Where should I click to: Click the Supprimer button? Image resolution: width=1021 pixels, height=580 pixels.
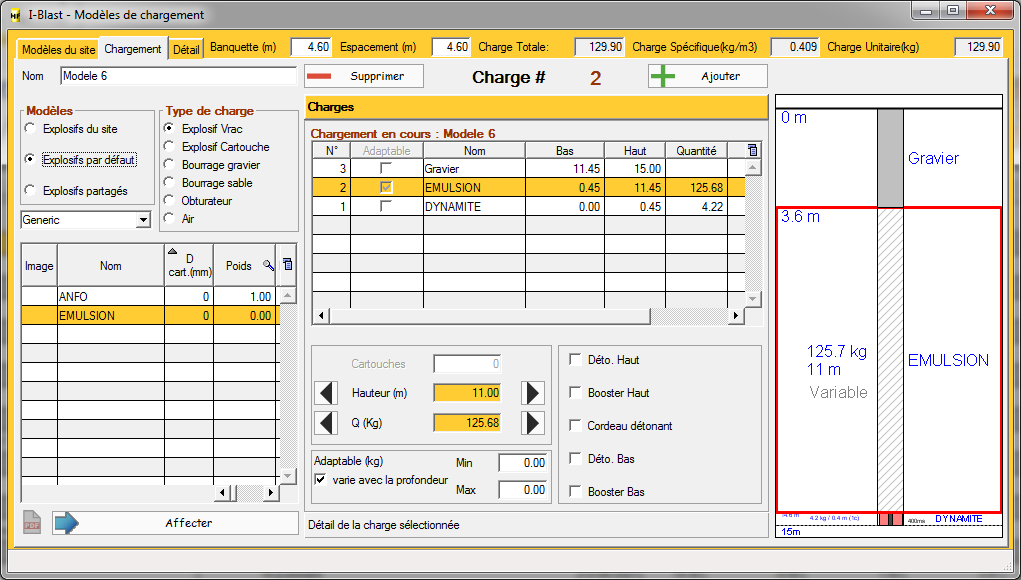coord(363,76)
